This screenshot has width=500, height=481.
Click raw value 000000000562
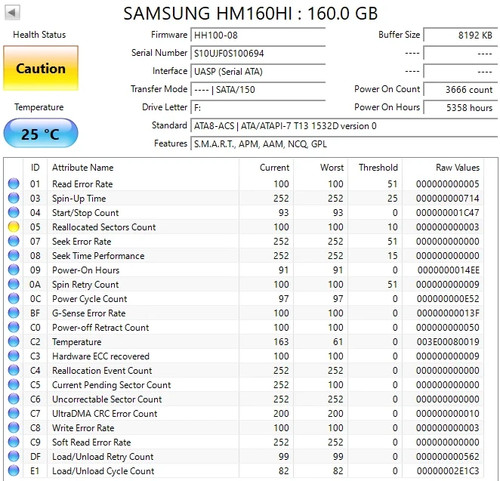click(448, 456)
